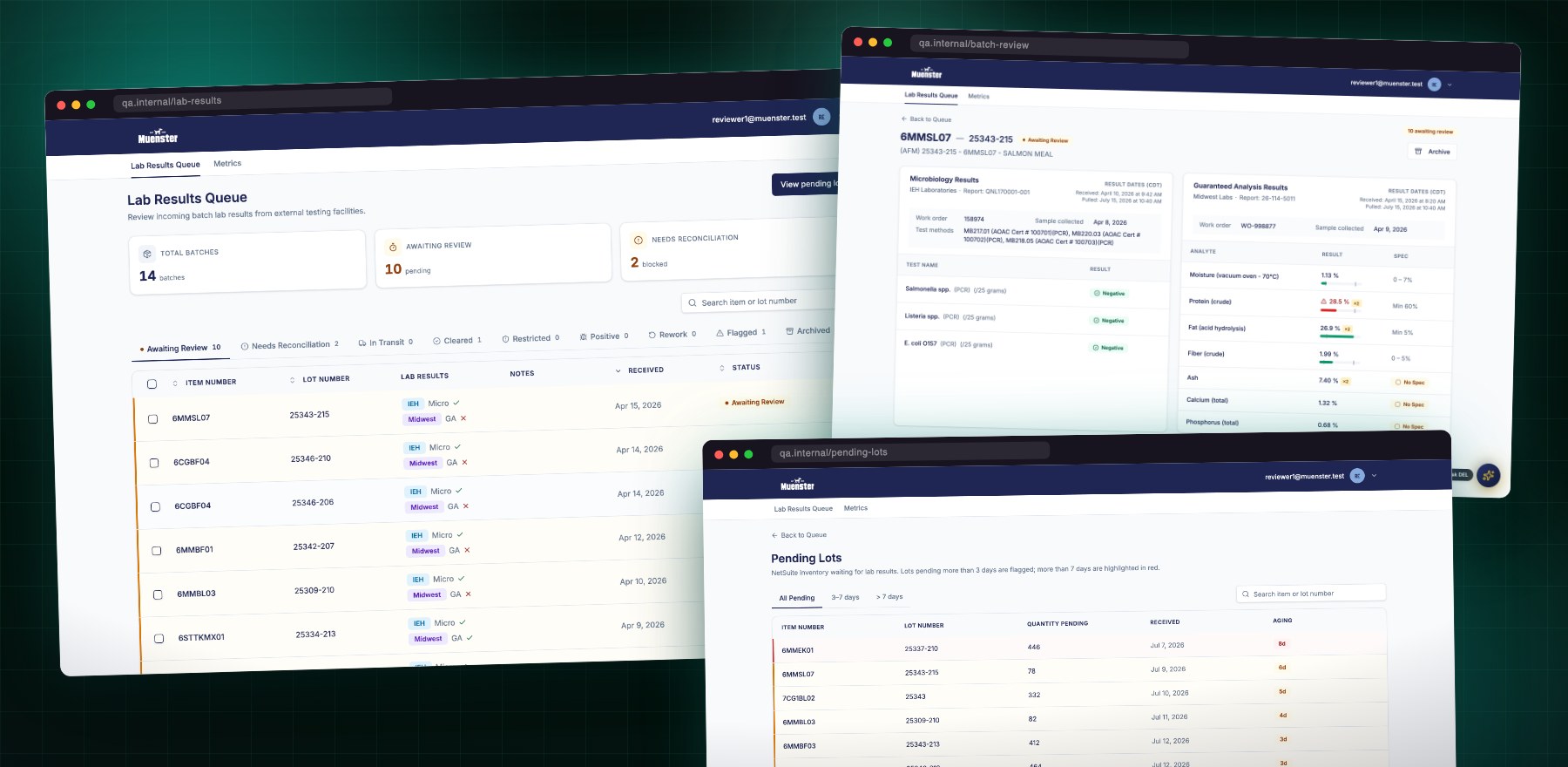This screenshot has height=767, width=1568.
Task: Click Midwest lab tag in 25346-210 row
Action: point(423,463)
